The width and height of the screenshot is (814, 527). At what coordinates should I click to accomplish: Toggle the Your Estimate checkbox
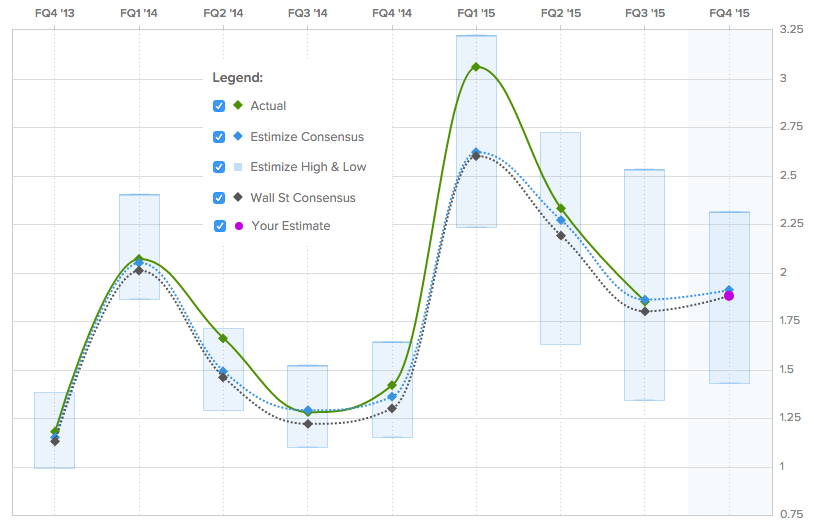220,226
